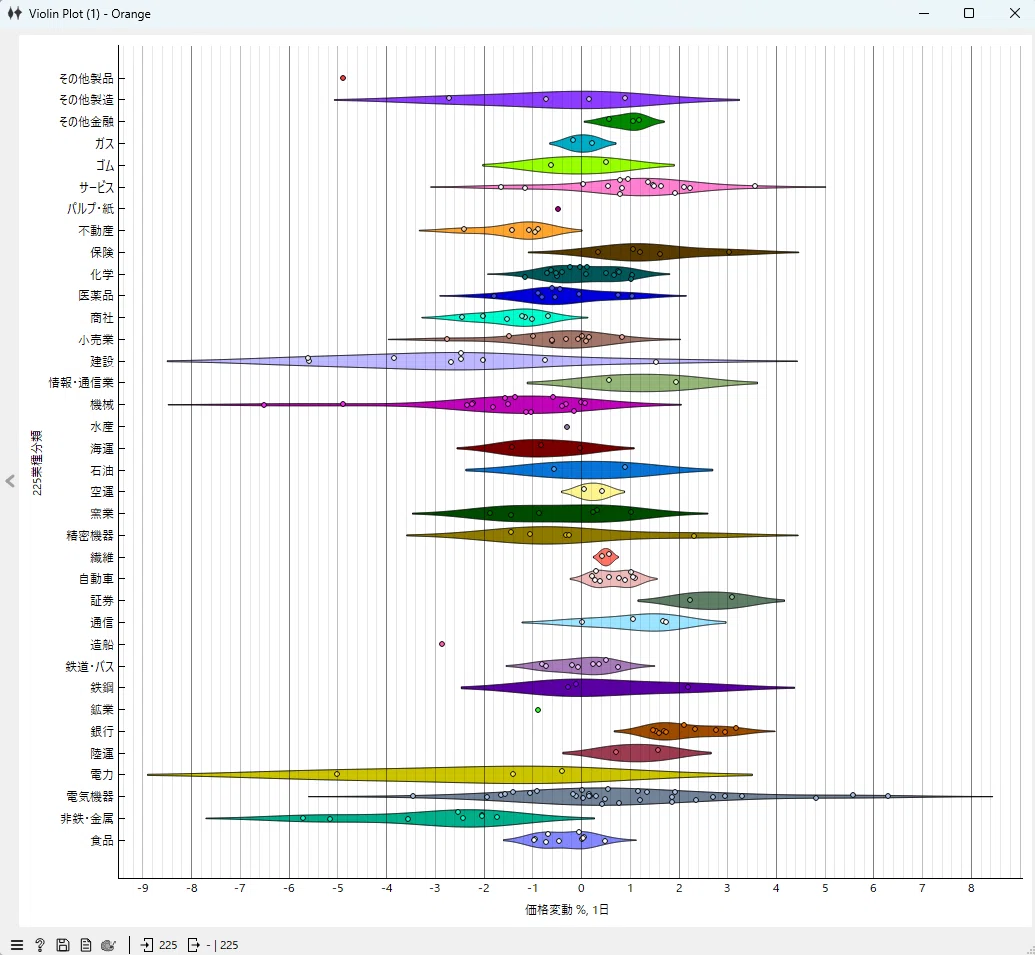Open visual settings via the palette icon
The width and height of the screenshot is (1035, 955).
pyautogui.click(x=109, y=945)
